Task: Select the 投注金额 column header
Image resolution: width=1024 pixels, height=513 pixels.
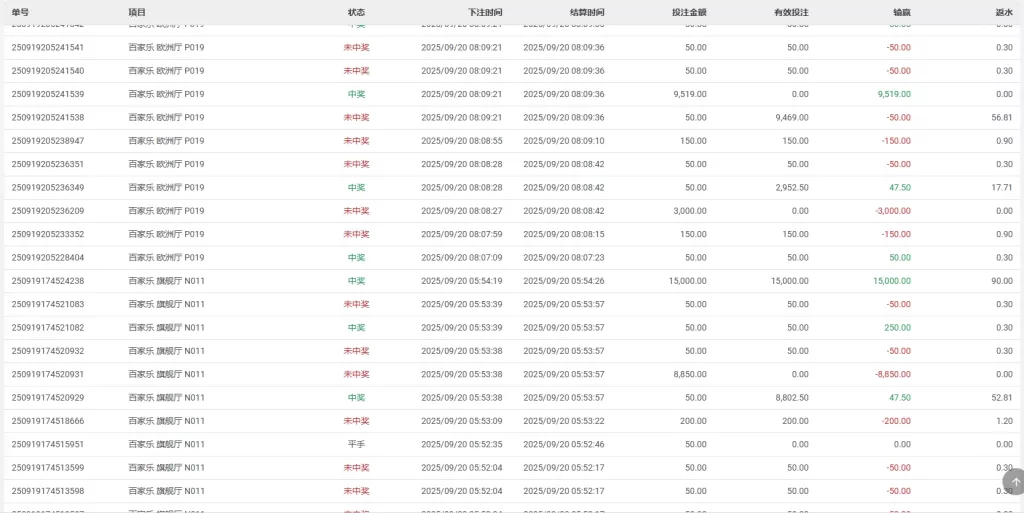Action: coord(689,12)
